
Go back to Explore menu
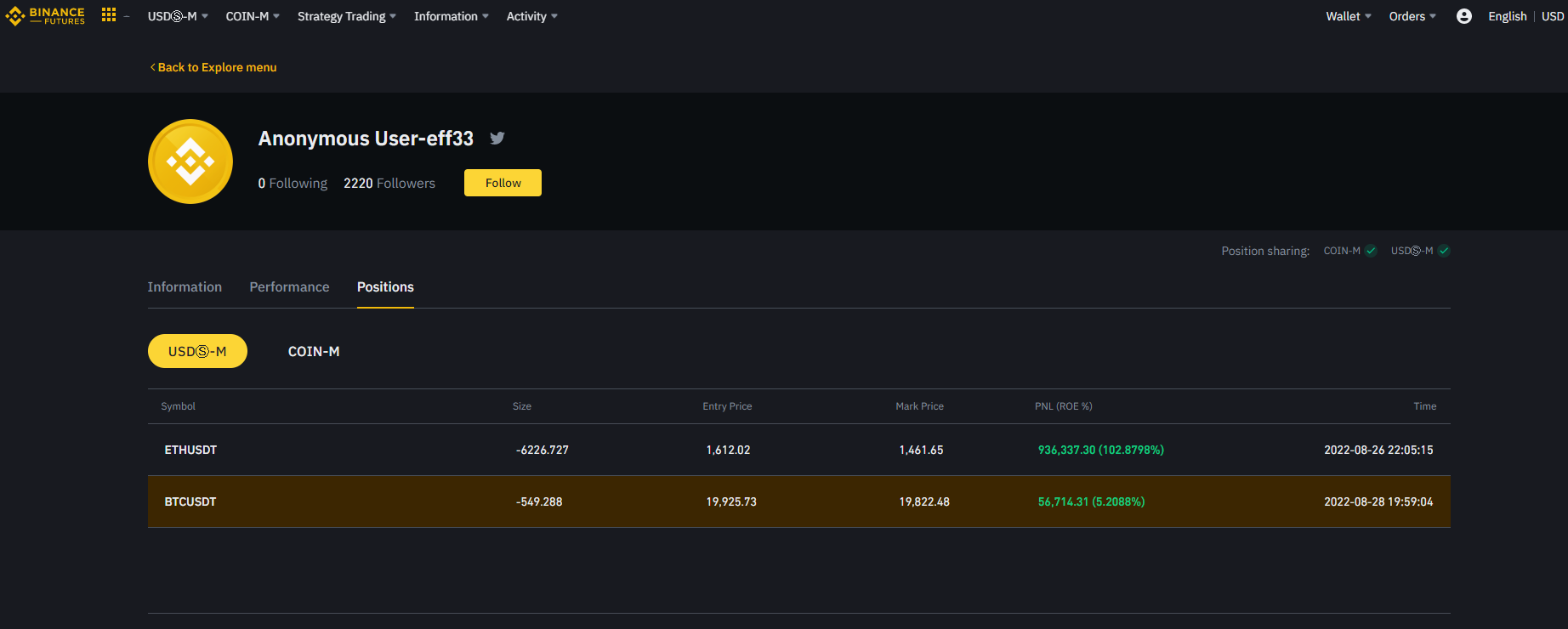213,67
